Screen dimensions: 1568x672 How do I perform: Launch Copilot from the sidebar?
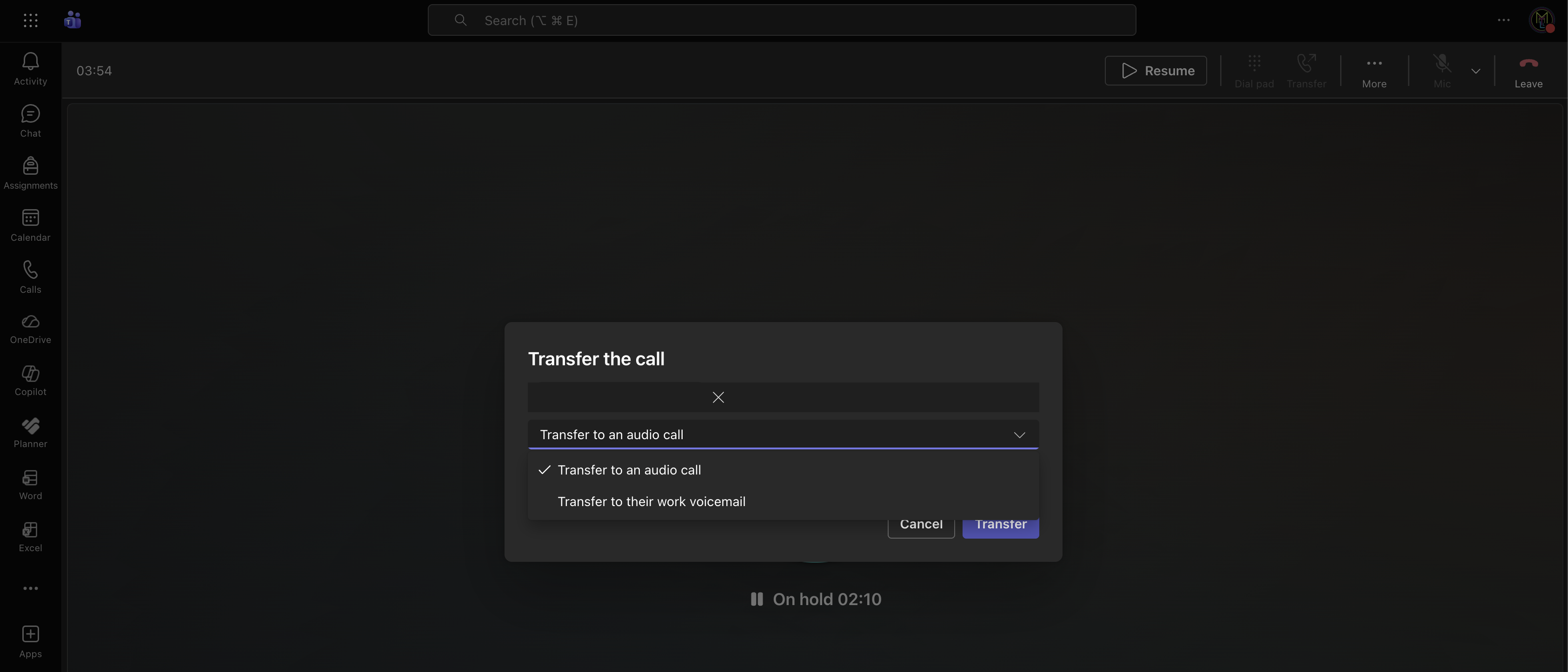[x=30, y=381]
